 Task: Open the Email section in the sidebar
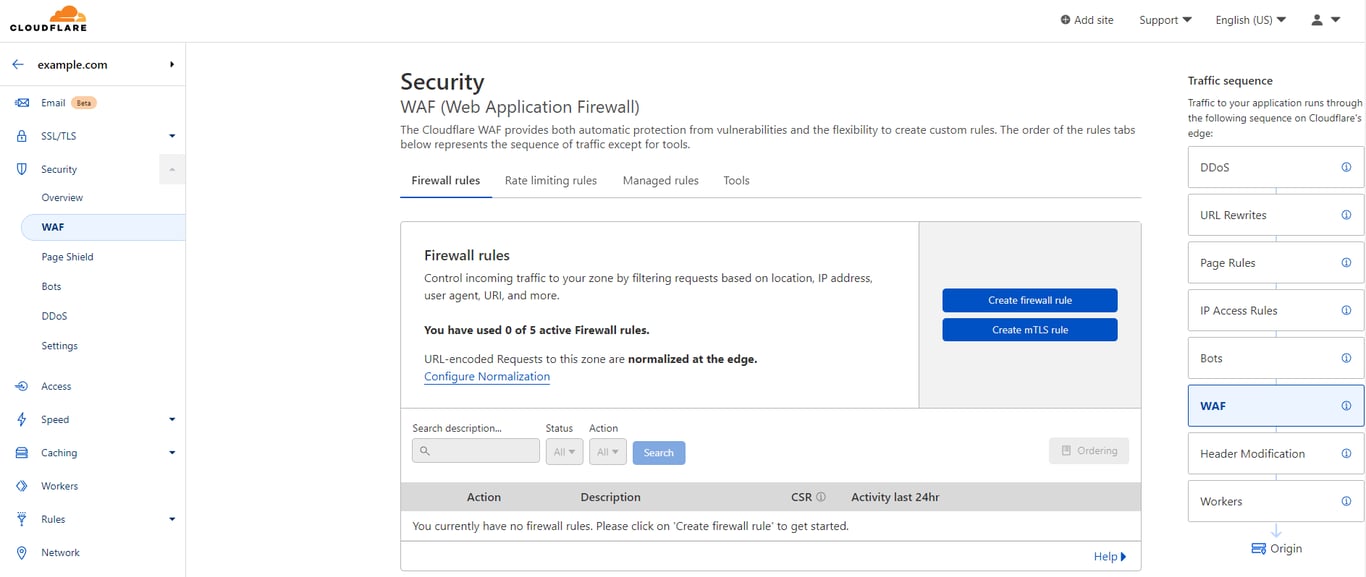pos(22,102)
